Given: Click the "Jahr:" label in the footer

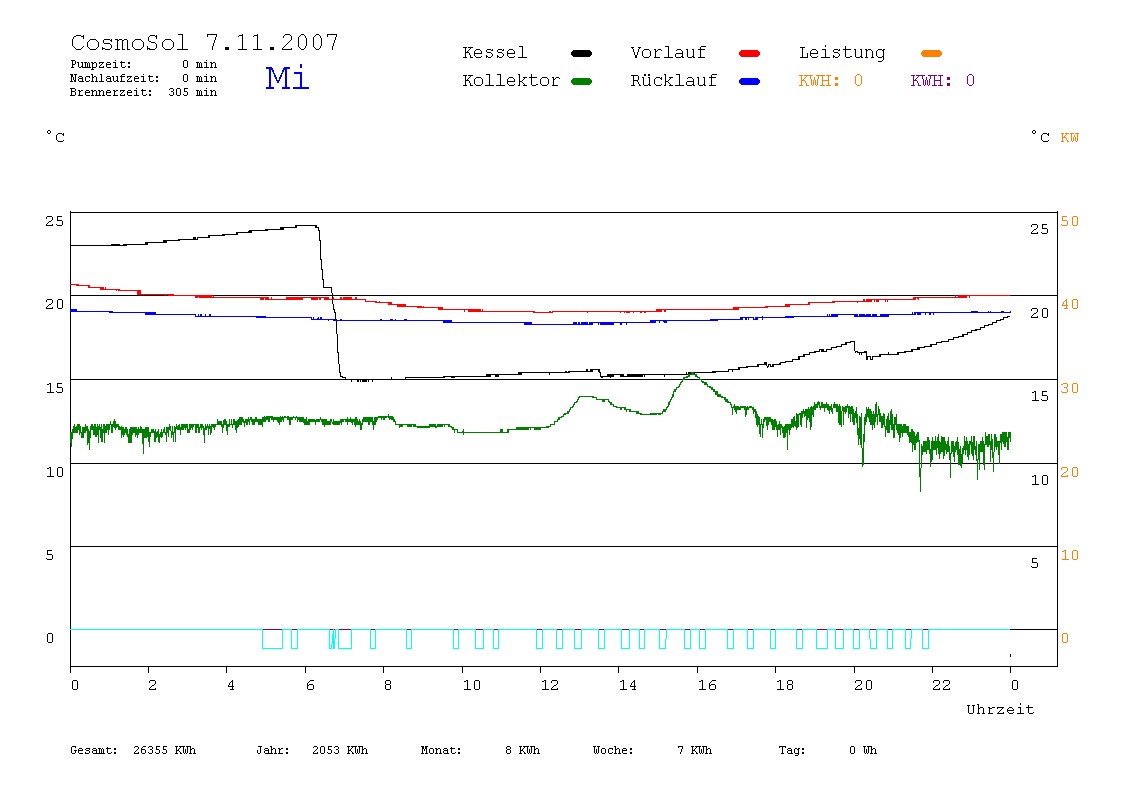Looking at the screenshot, I should [273, 750].
